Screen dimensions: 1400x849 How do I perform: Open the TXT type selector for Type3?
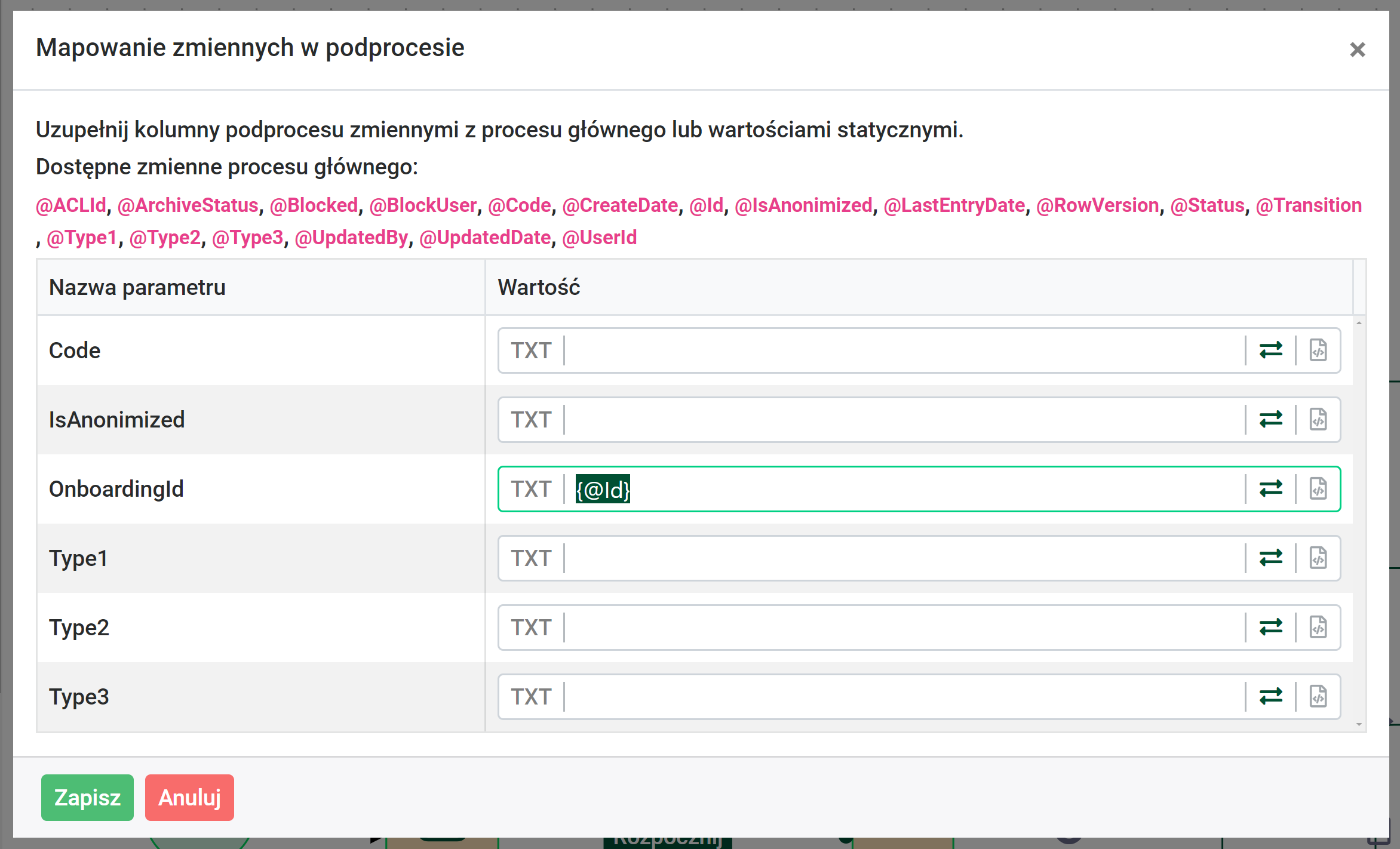(530, 696)
